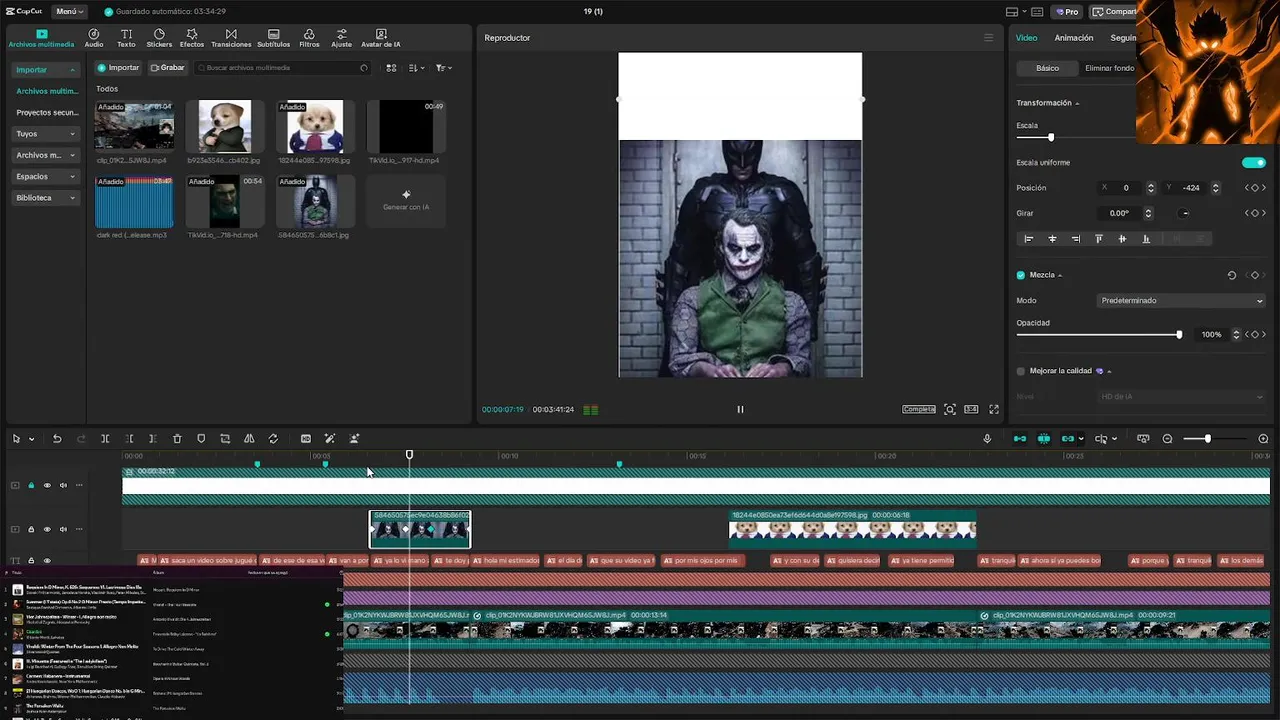Split the clip at the playhead
Viewport: 1280px width, 720px height.
pyautogui.click(x=105, y=439)
